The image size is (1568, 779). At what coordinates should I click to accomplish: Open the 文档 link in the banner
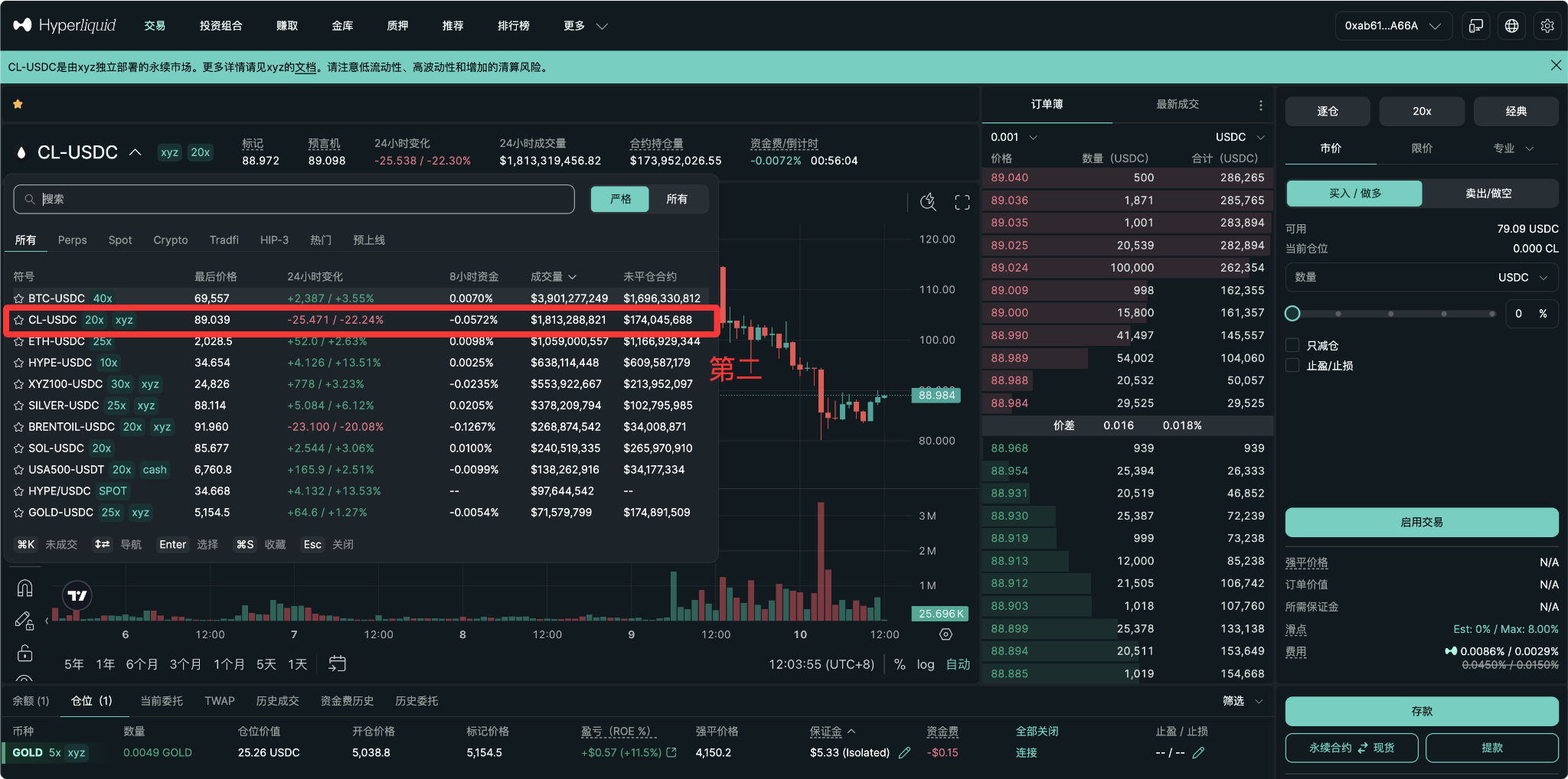pos(303,67)
